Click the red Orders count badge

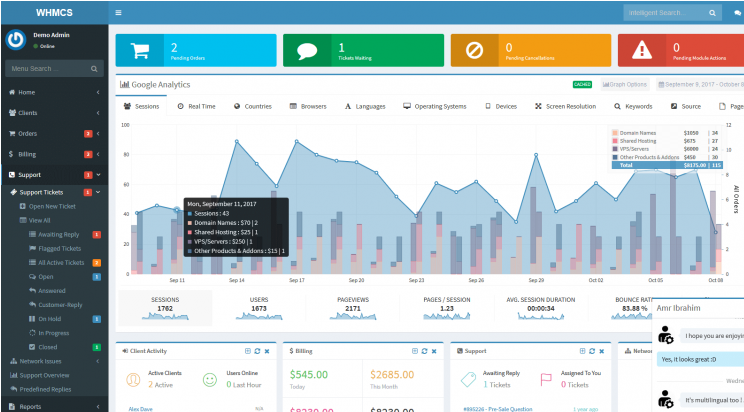pyautogui.click(x=88, y=134)
